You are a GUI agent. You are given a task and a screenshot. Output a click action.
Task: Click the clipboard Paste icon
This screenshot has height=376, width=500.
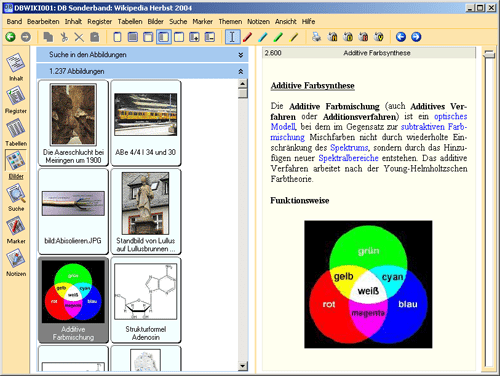click(x=95, y=37)
